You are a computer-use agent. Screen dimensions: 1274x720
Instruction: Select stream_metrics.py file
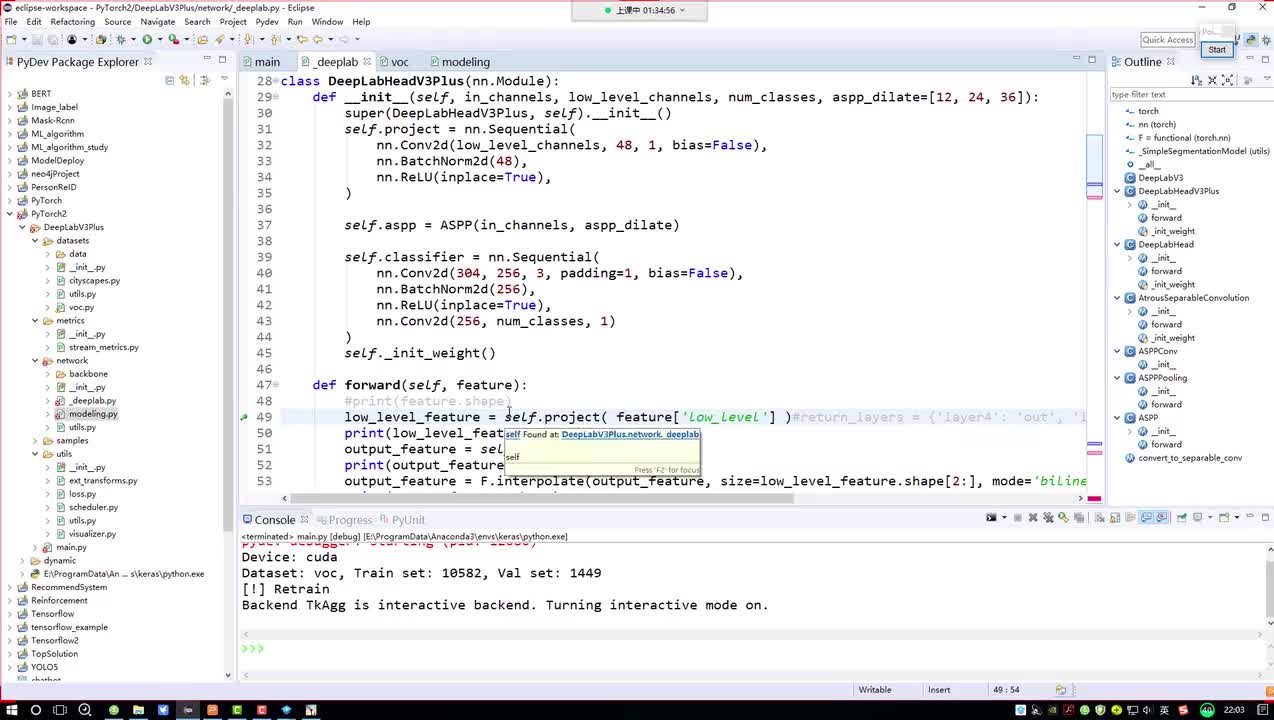pos(104,347)
